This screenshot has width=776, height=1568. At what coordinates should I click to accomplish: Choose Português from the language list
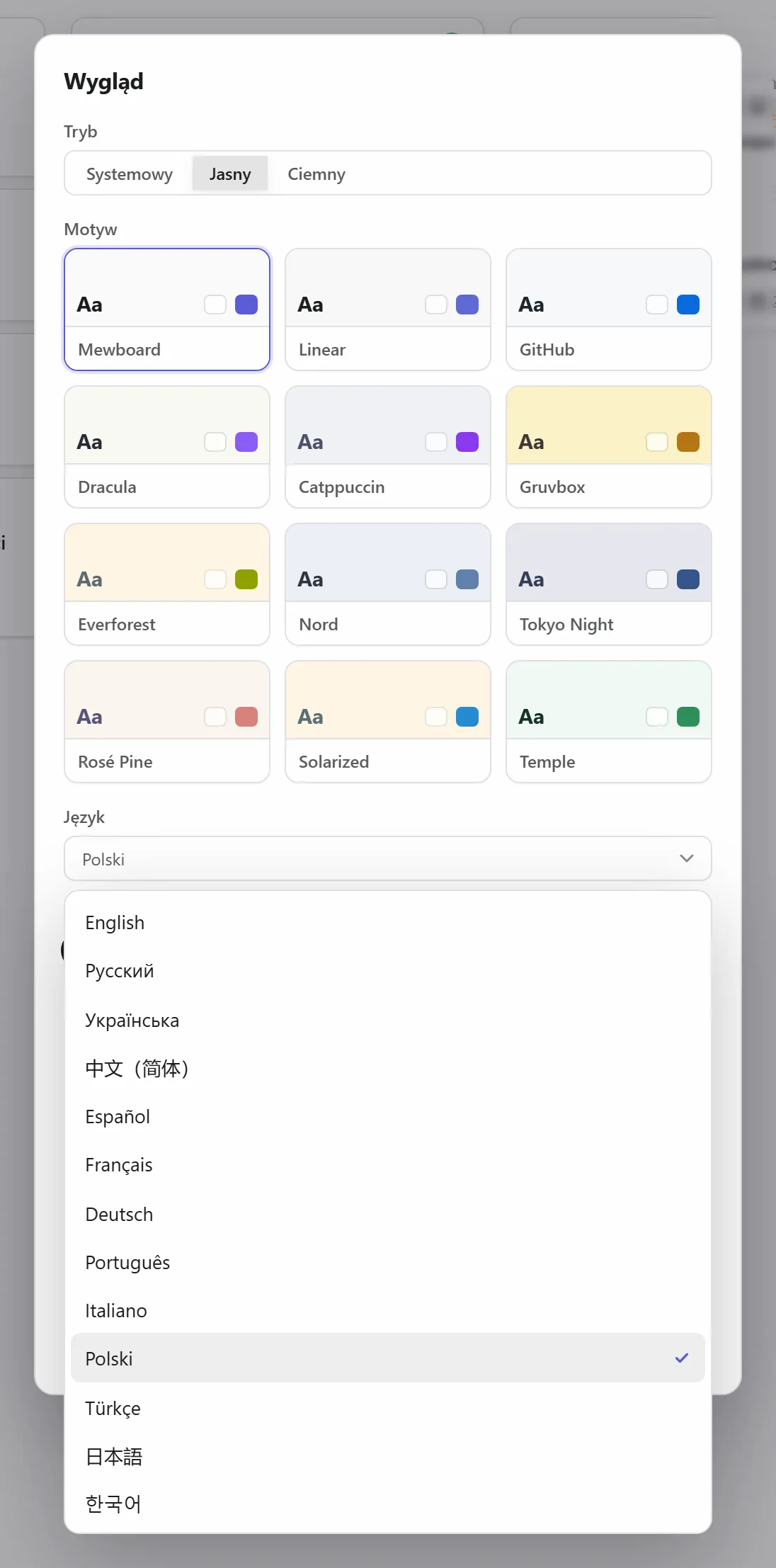tap(388, 1262)
